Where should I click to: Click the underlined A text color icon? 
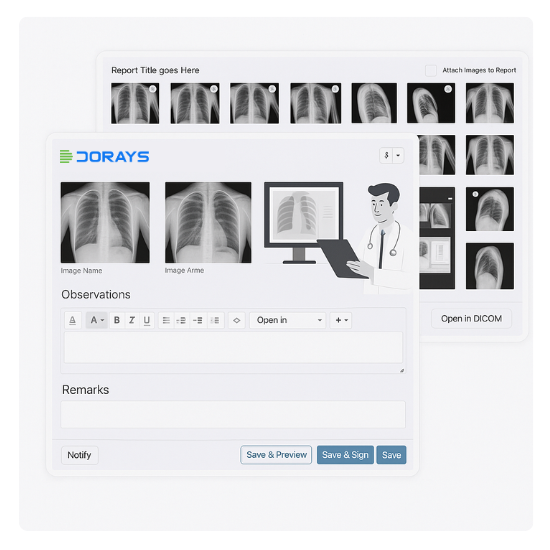point(73,320)
